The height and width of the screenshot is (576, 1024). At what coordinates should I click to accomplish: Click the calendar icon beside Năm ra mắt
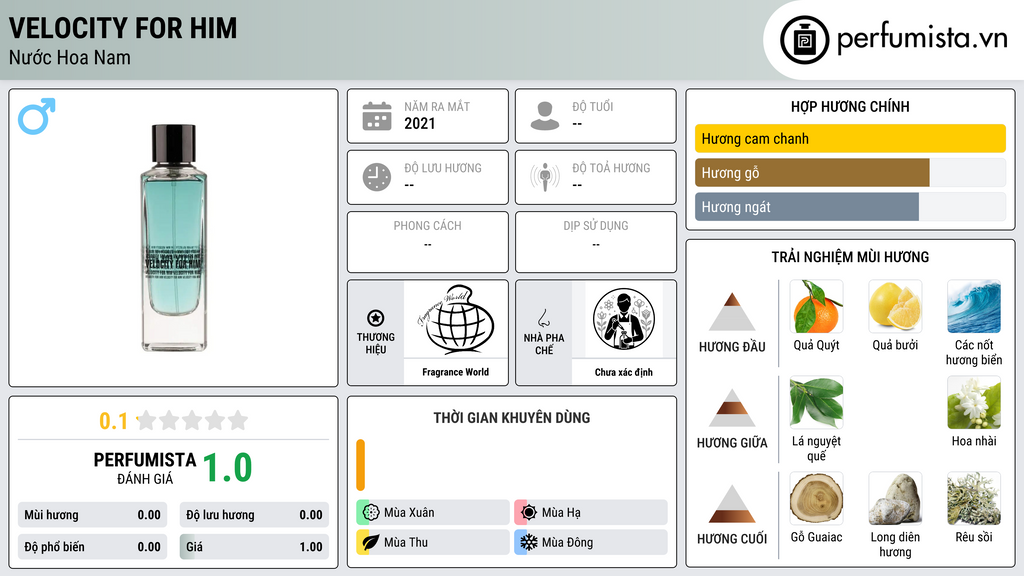coord(377,116)
